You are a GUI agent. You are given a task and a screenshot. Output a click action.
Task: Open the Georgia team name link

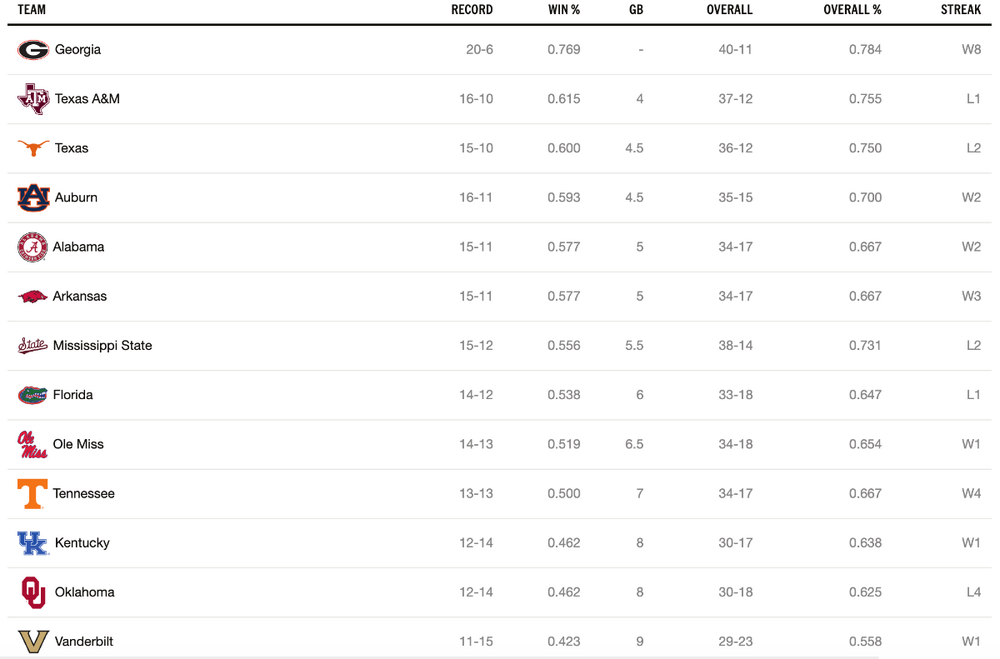(x=78, y=50)
